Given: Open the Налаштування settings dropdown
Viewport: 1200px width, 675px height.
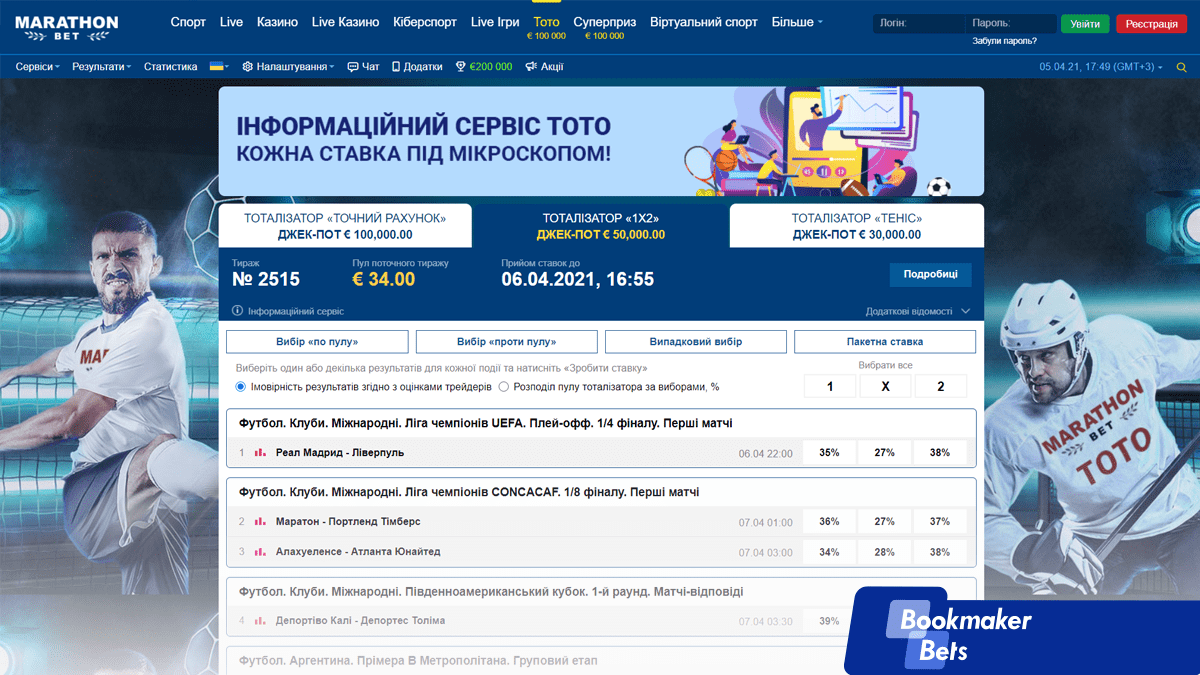Looking at the screenshot, I should point(290,67).
